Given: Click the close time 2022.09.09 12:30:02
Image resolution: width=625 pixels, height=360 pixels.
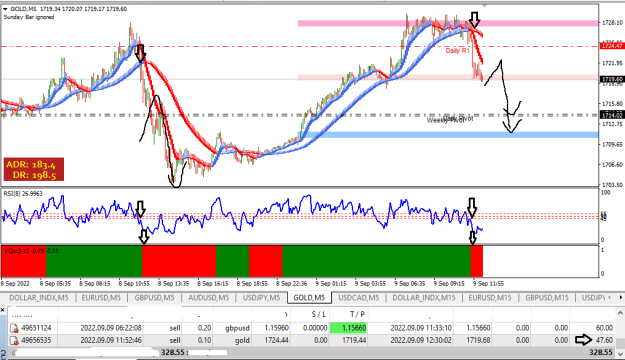Looking at the screenshot, I should [x=421, y=340].
